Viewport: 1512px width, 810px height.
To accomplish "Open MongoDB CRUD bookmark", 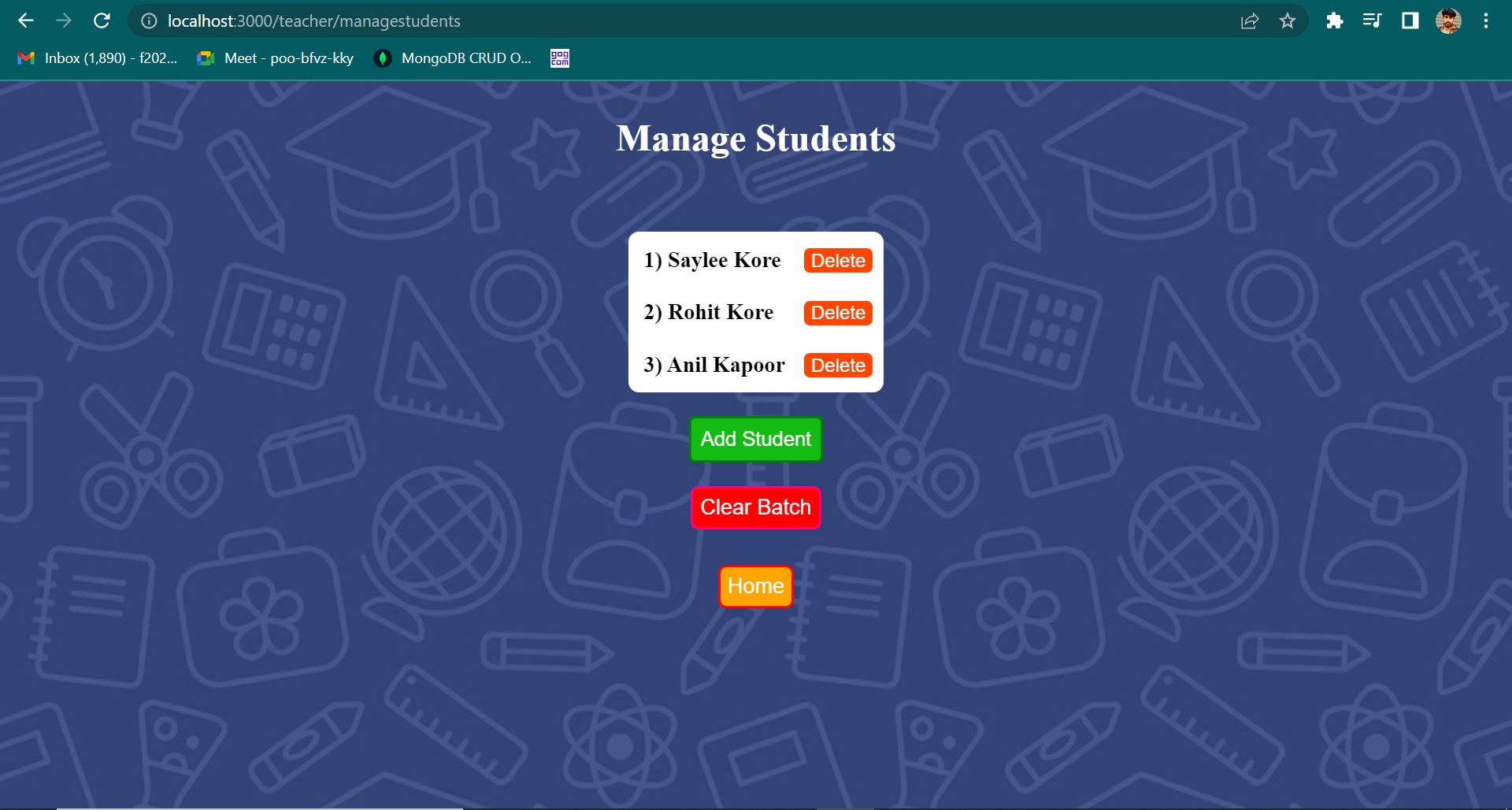I will pos(454,58).
